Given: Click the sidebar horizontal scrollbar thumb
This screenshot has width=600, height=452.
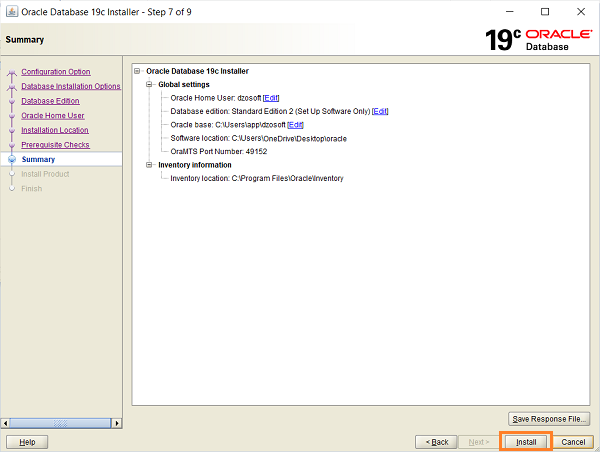Looking at the screenshot, I should coord(60,423).
